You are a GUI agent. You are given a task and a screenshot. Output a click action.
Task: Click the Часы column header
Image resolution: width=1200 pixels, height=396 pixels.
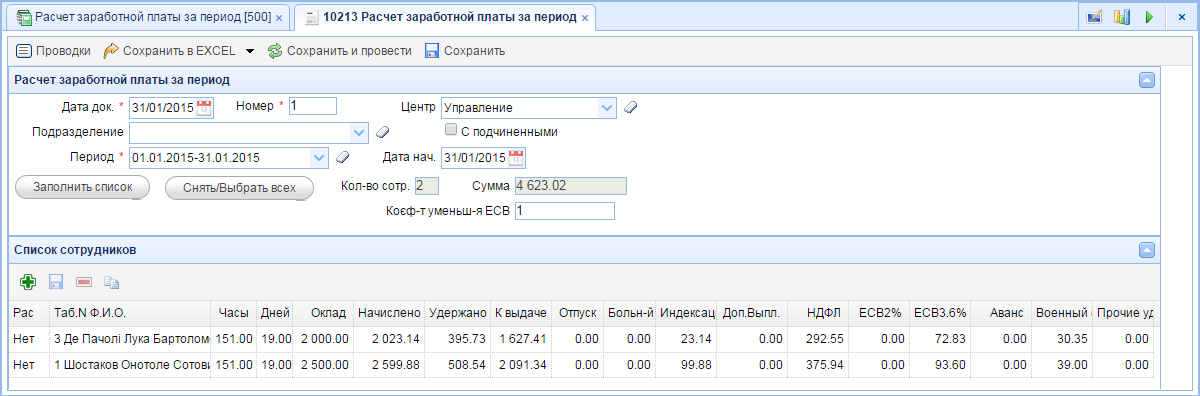click(x=233, y=313)
